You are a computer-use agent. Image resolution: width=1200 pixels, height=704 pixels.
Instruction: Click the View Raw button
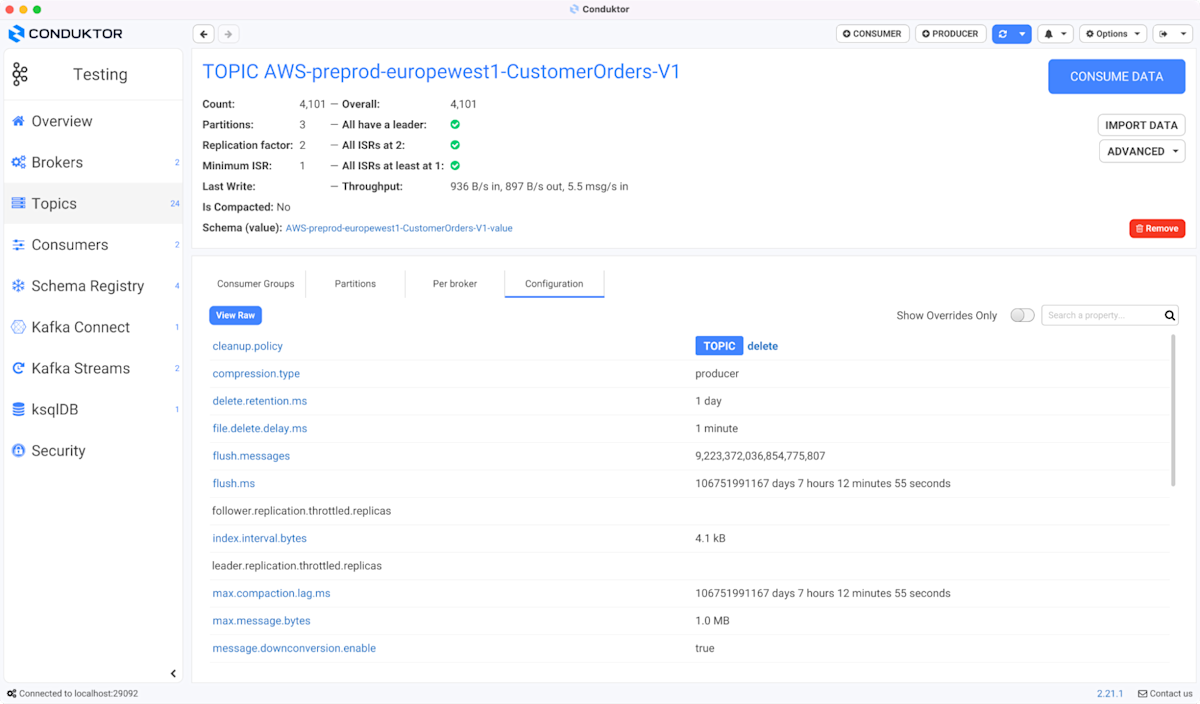click(x=235, y=315)
